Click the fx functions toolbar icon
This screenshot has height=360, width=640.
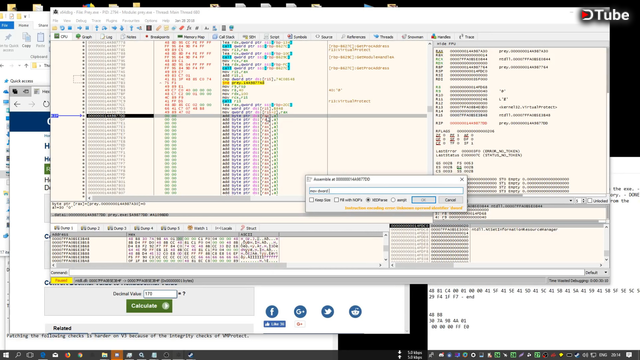pyautogui.click(x=189, y=28)
